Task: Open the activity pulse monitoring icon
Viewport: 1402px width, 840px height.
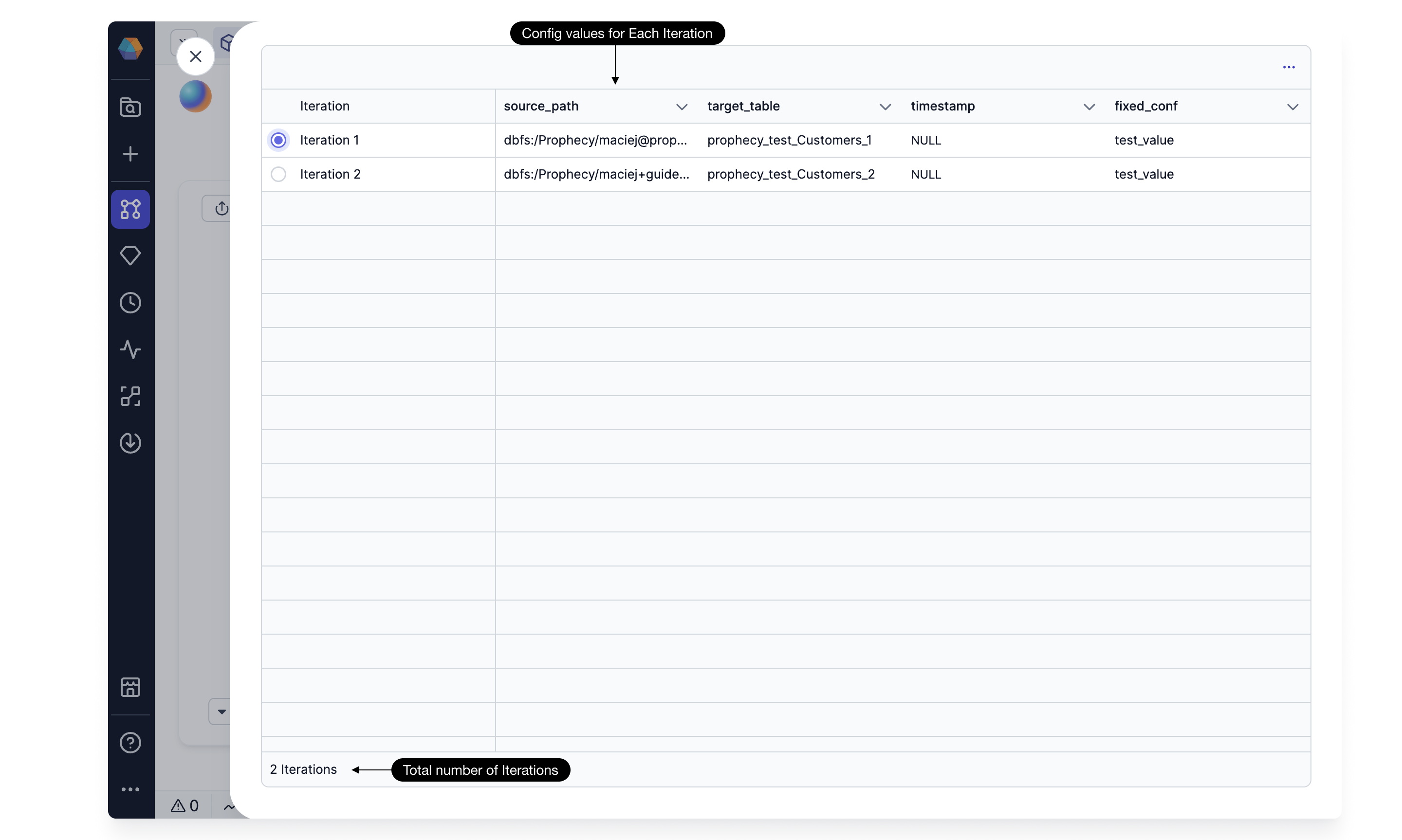Action: pyautogui.click(x=130, y=349)
